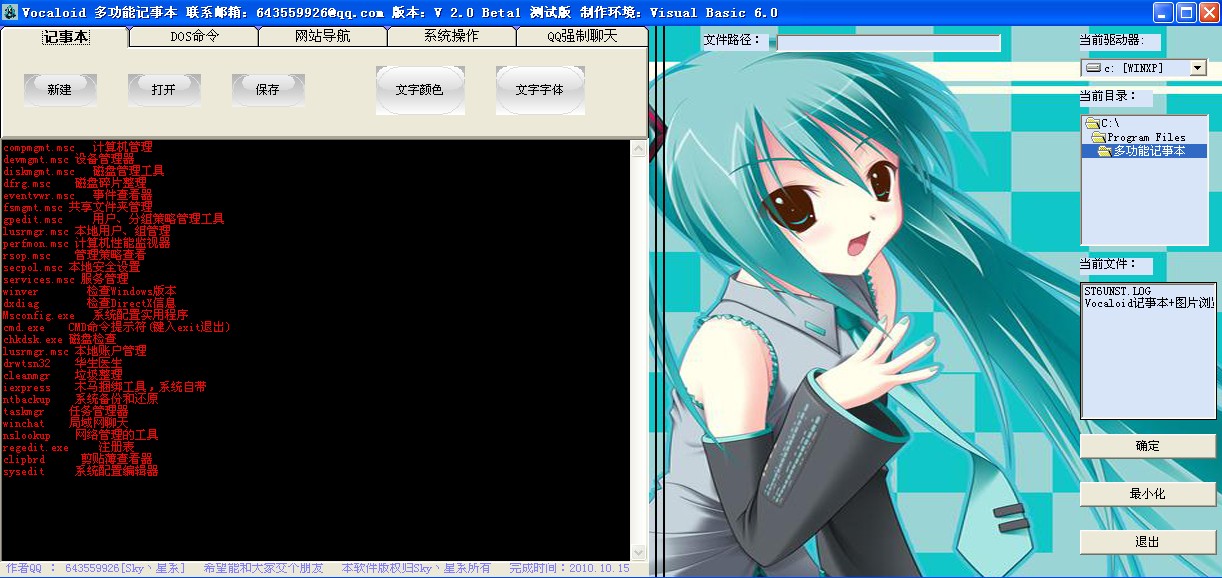Click the C:\ folder icon in directory list
Image resolution: width=1222 pixels, height=578 pixels.
[1092, 124]
